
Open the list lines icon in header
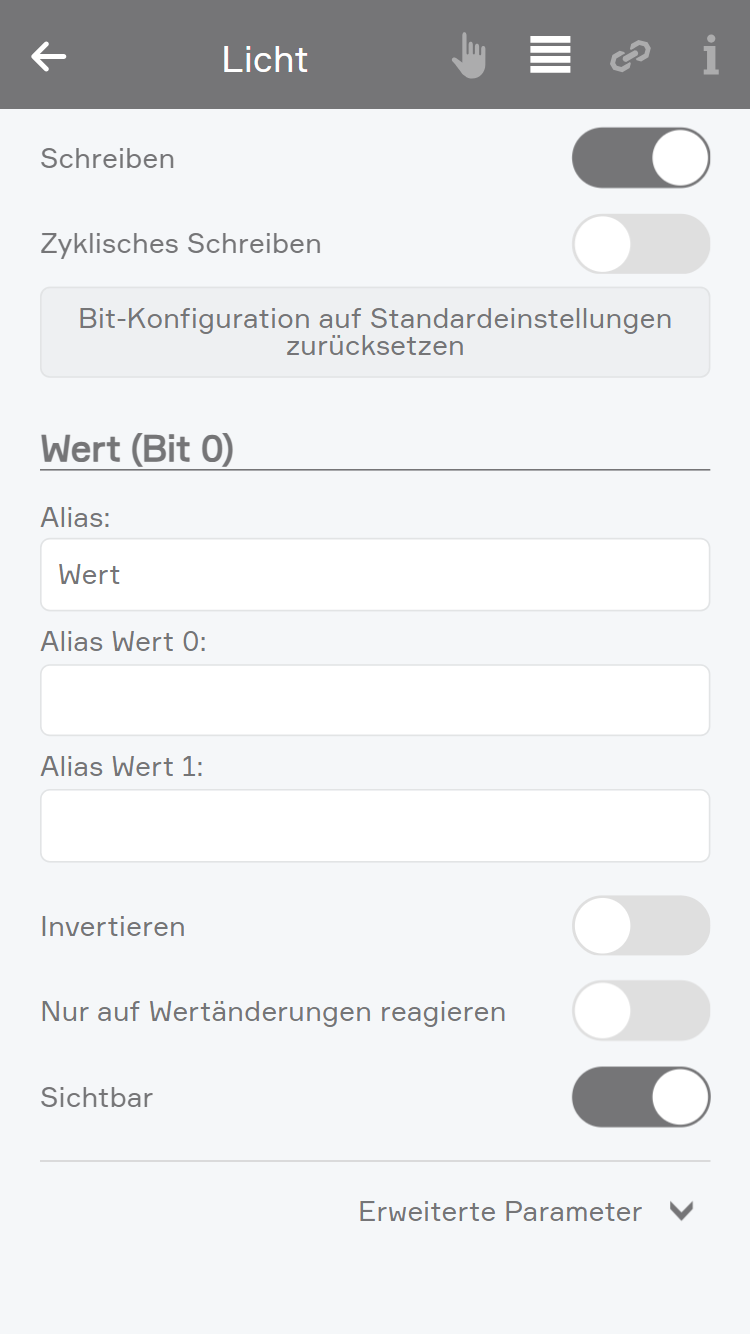[550, 55]
